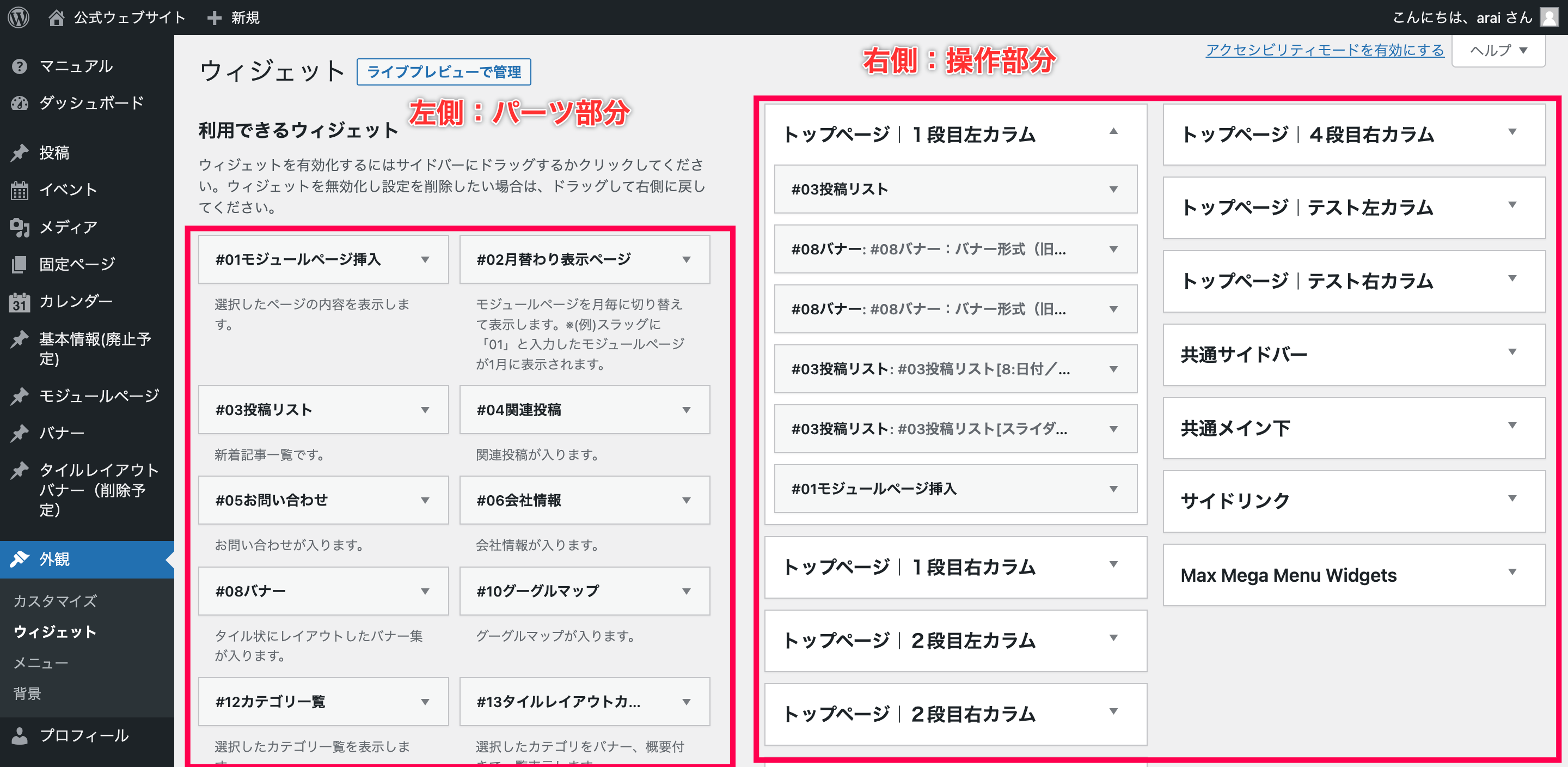Click the plus icon for 新規

tap(213, 17)
